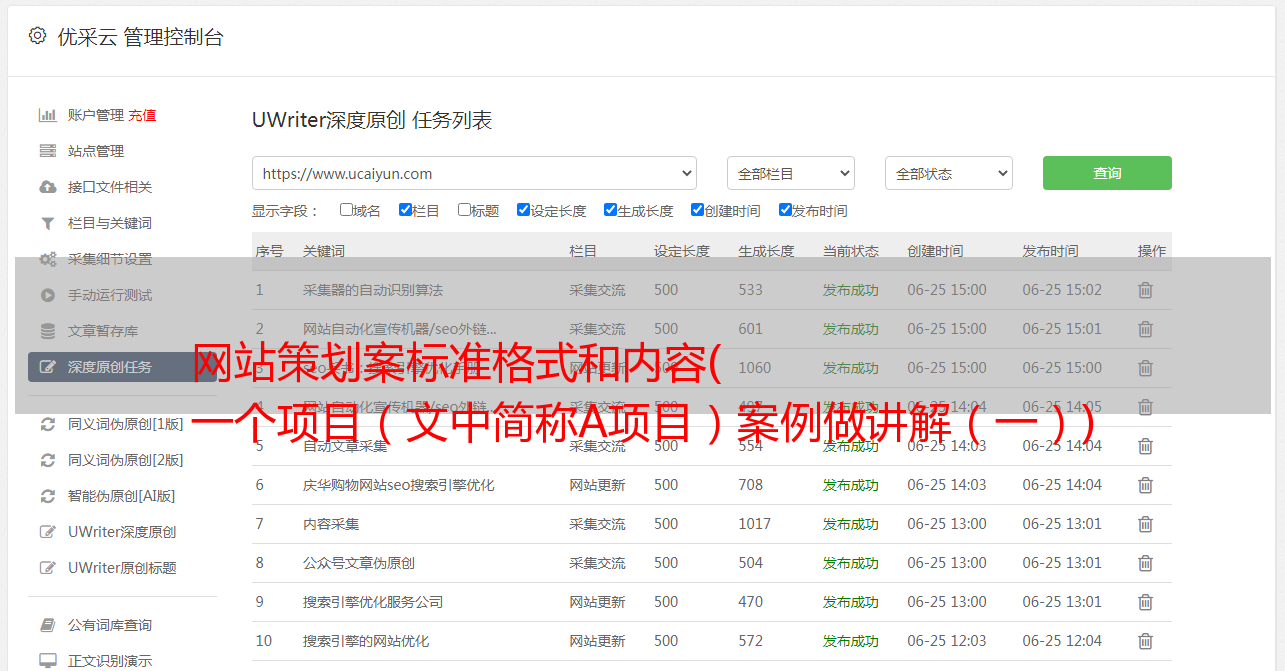Uncheck the 发布时间 checkbox

point(785,210)
